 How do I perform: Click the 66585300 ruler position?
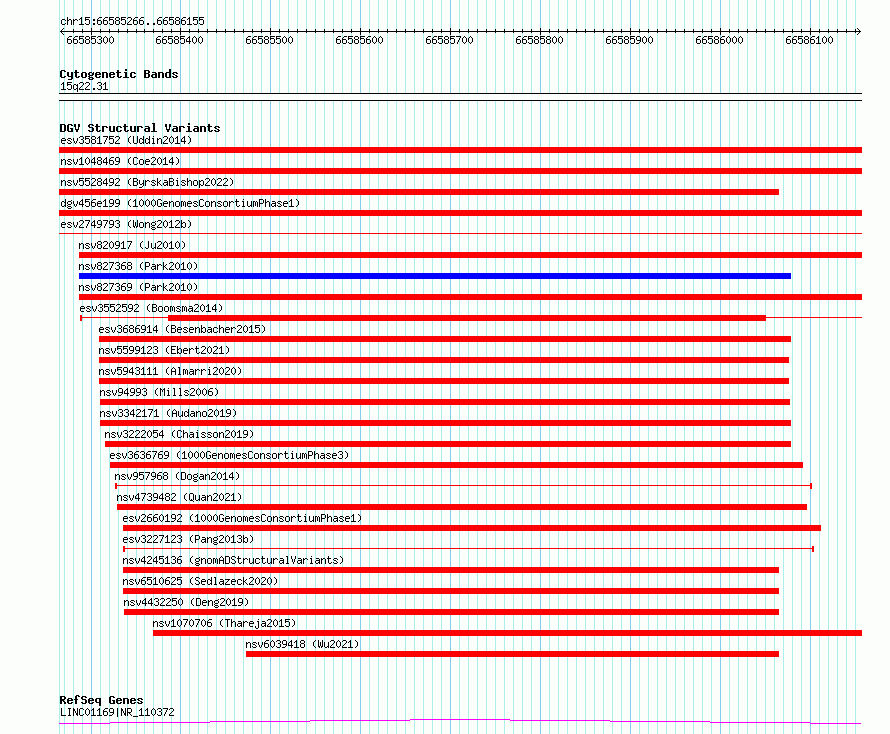click(x=90, y=40)
